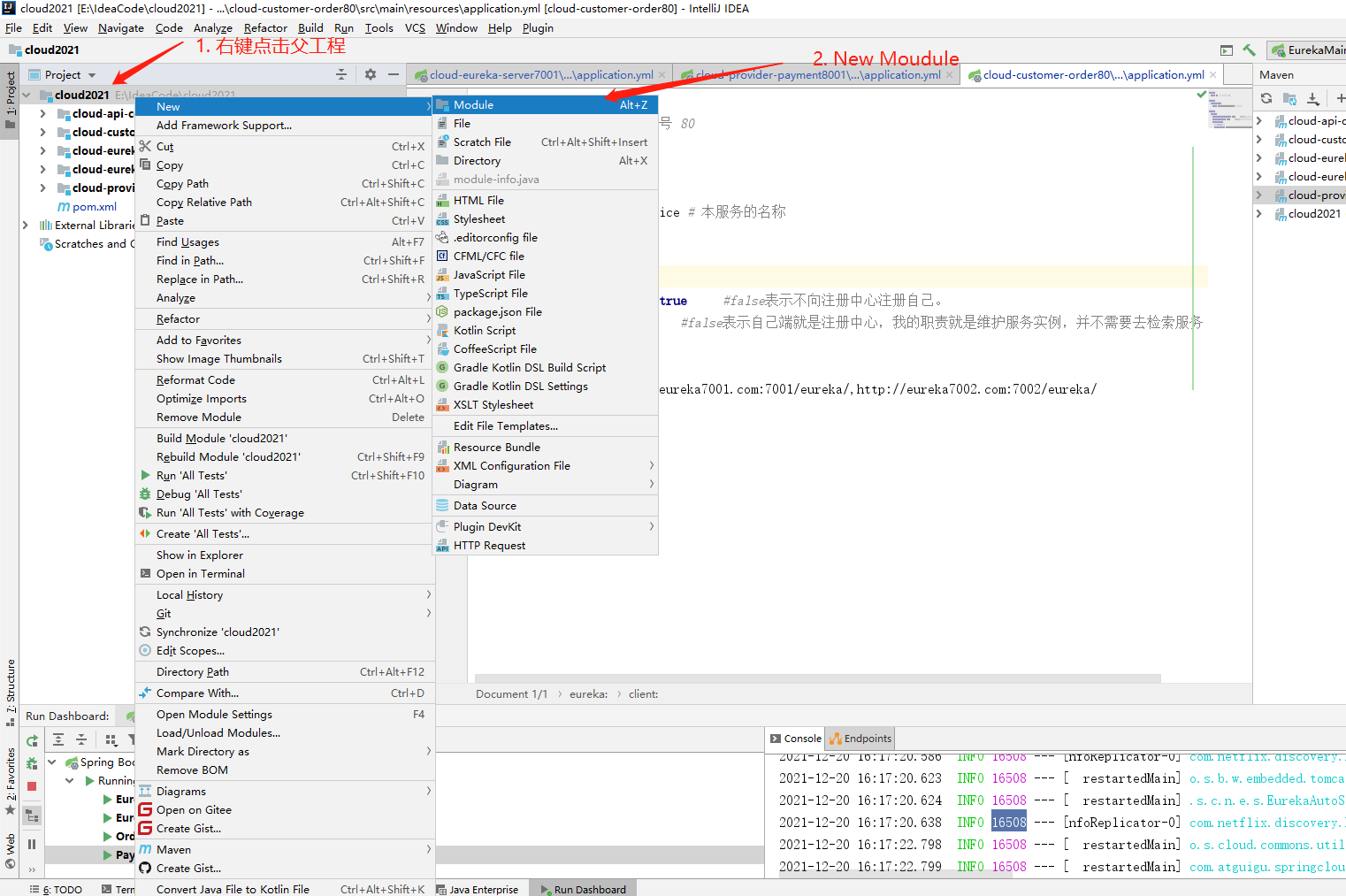1346x896 pixels.
Task: Click the Build Project hammer icon
Action: (1249, 50)
